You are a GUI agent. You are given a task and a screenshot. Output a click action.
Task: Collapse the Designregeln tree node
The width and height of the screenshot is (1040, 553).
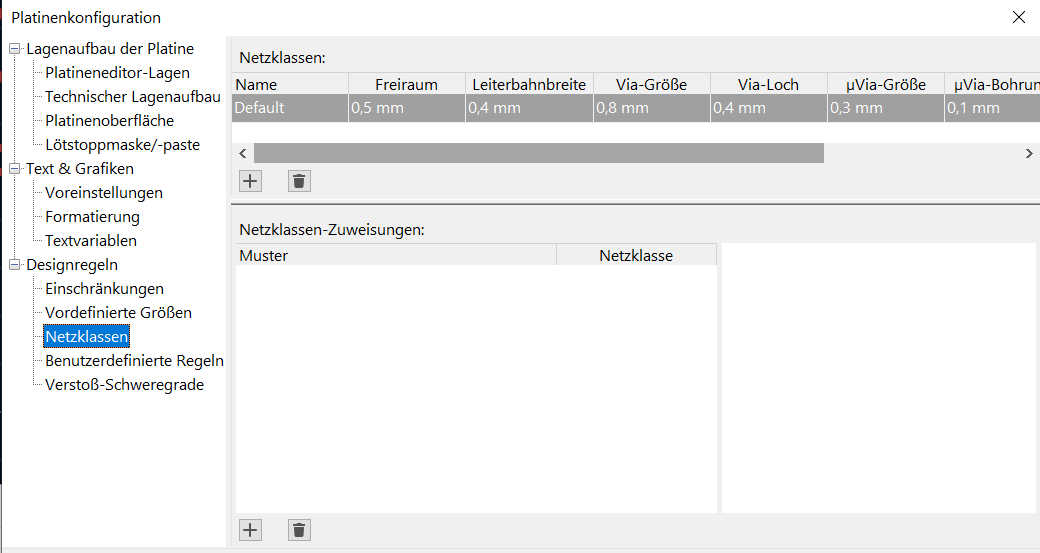coord(15,265)
